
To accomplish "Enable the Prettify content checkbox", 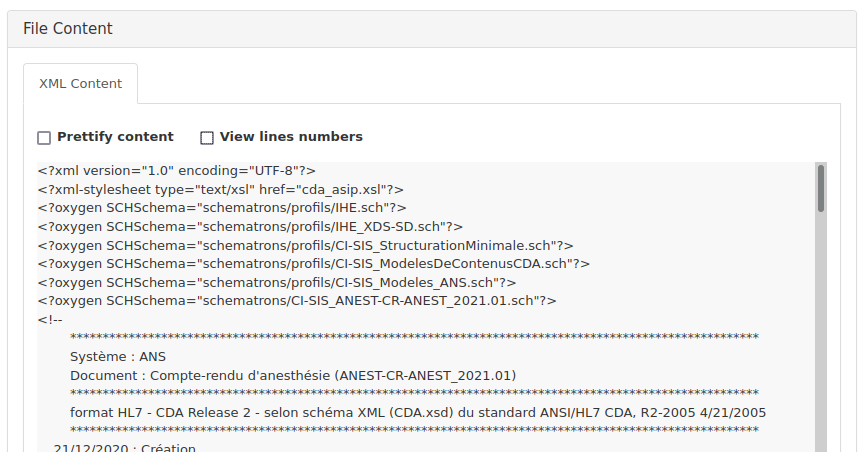I will 44,137.
